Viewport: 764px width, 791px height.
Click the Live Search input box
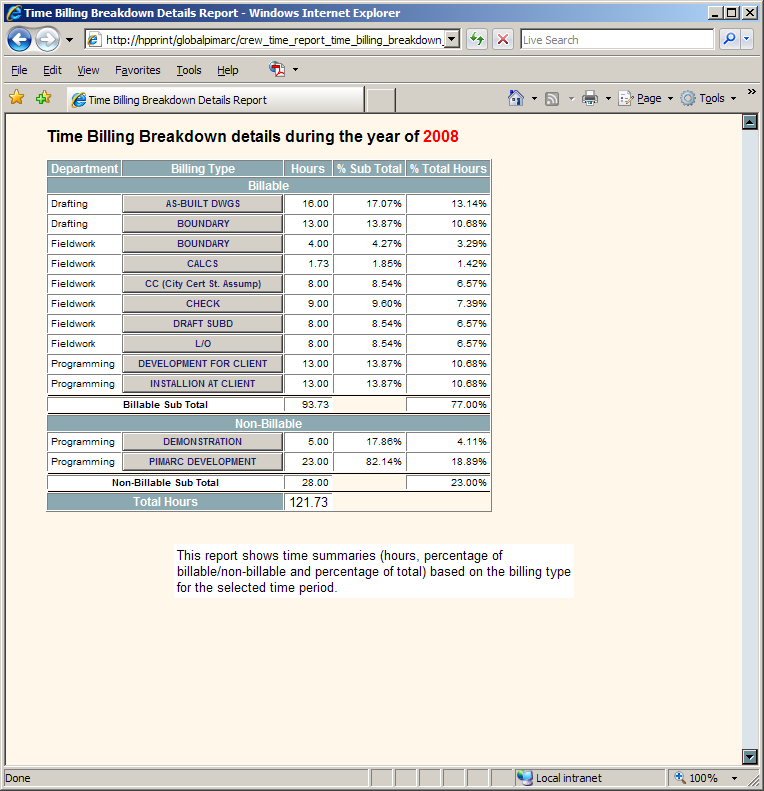coord(617,40)
